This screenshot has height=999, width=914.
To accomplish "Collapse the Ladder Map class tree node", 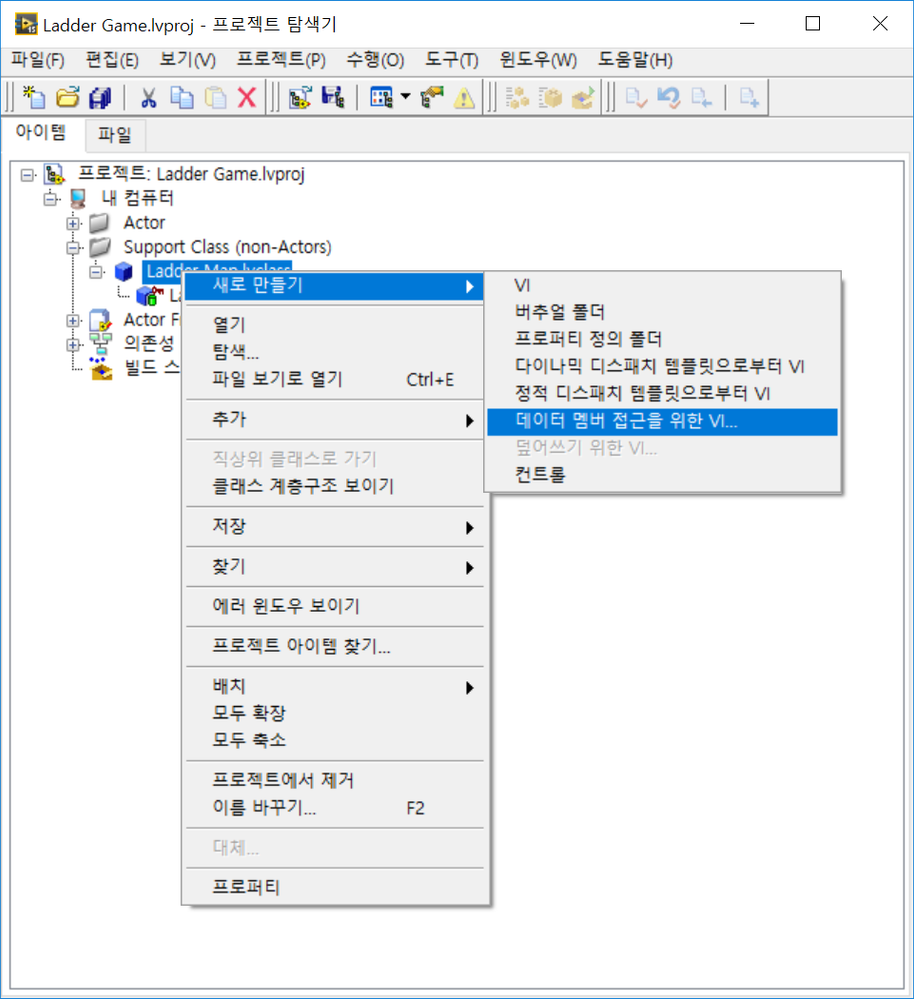I will [x=96, y=271].
